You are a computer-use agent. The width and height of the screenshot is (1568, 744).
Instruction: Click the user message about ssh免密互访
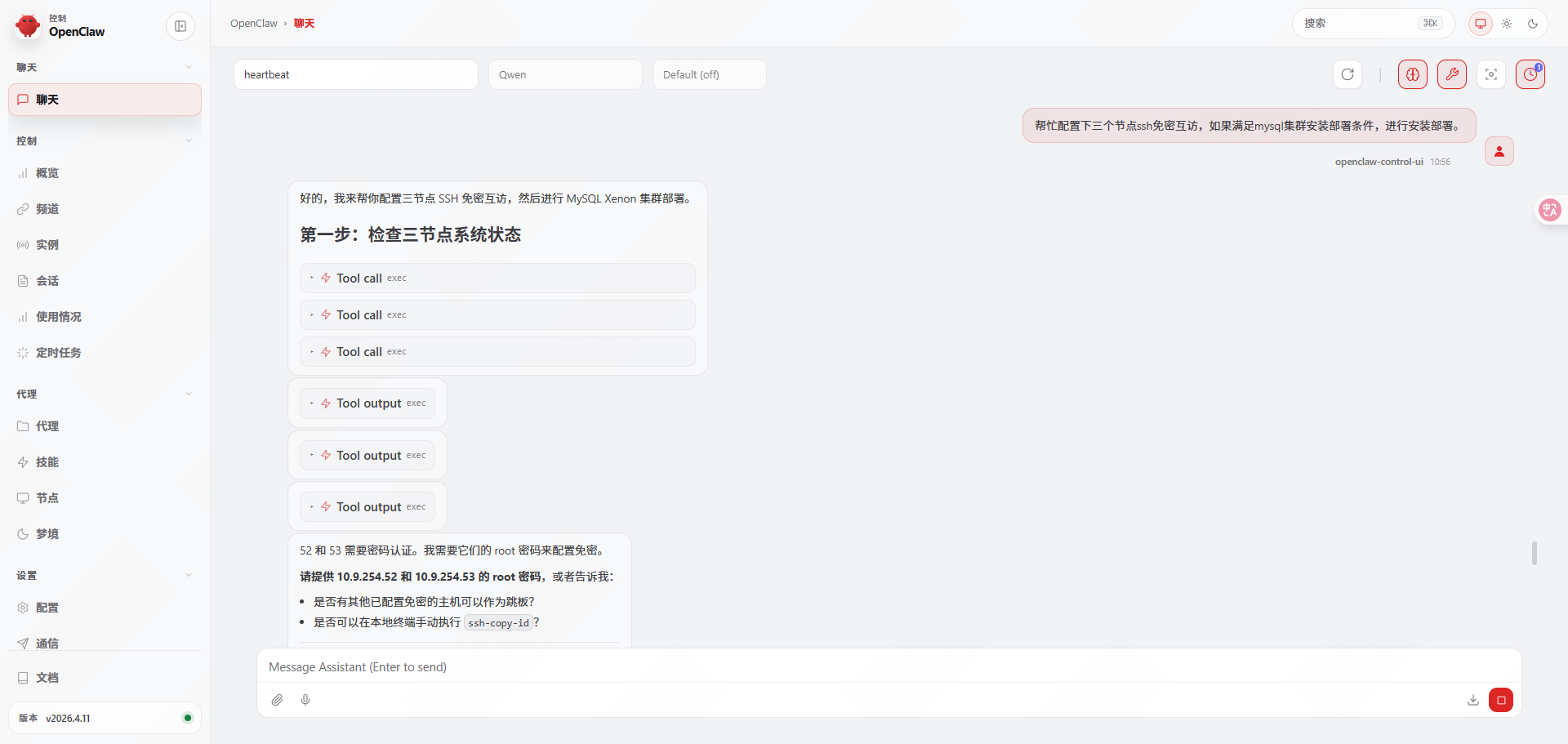(1249, 126)
